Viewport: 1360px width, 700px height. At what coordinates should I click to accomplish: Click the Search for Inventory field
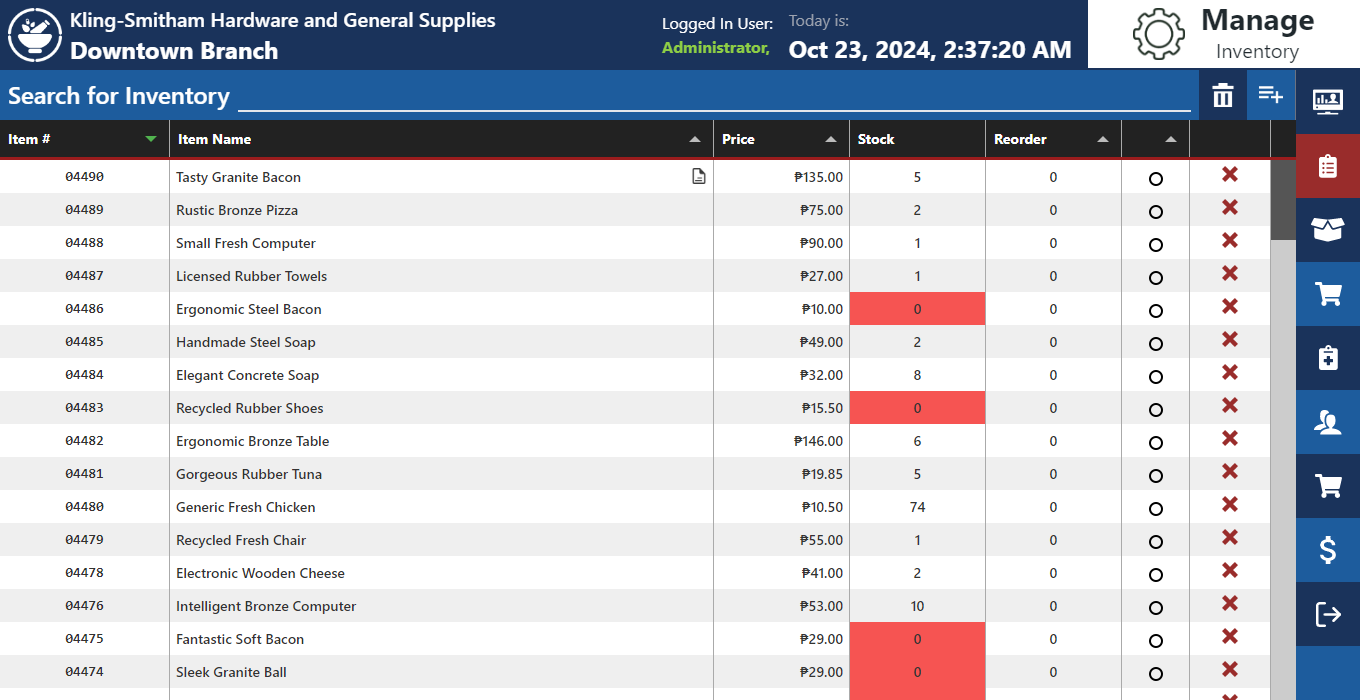coord(714,96)
